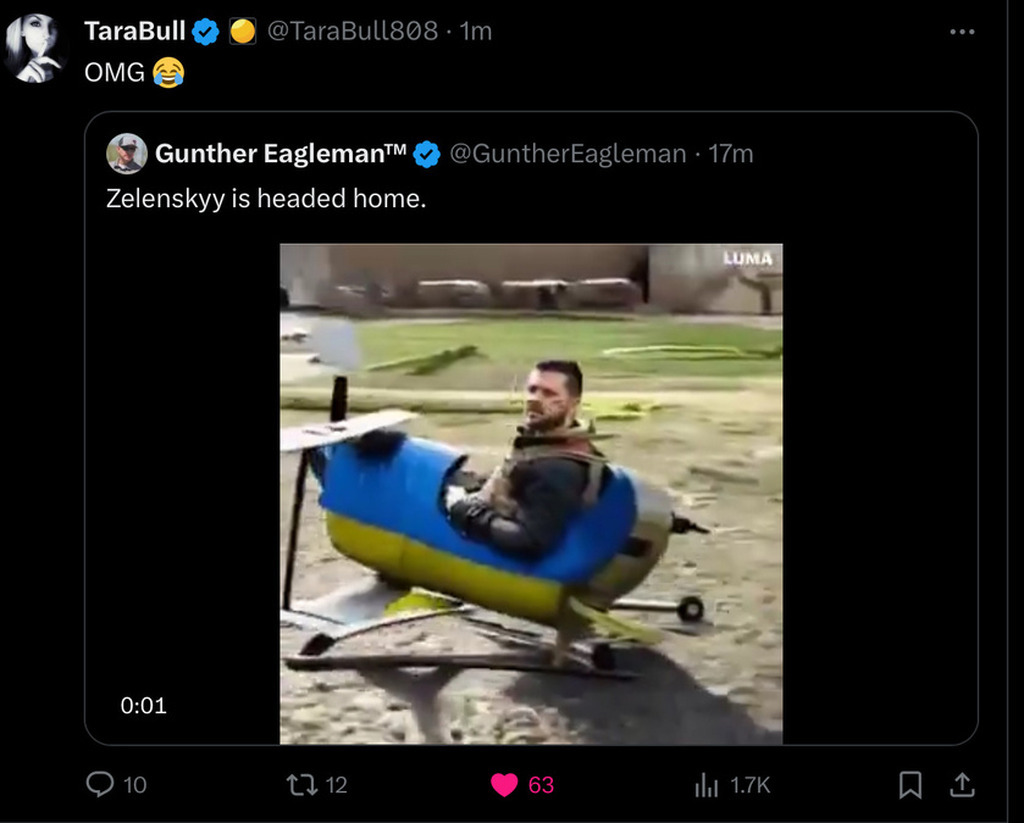Toggle the pink heart like button
Image resolution: width=1024 pixels, height=823 pixels.
point(504,785)
